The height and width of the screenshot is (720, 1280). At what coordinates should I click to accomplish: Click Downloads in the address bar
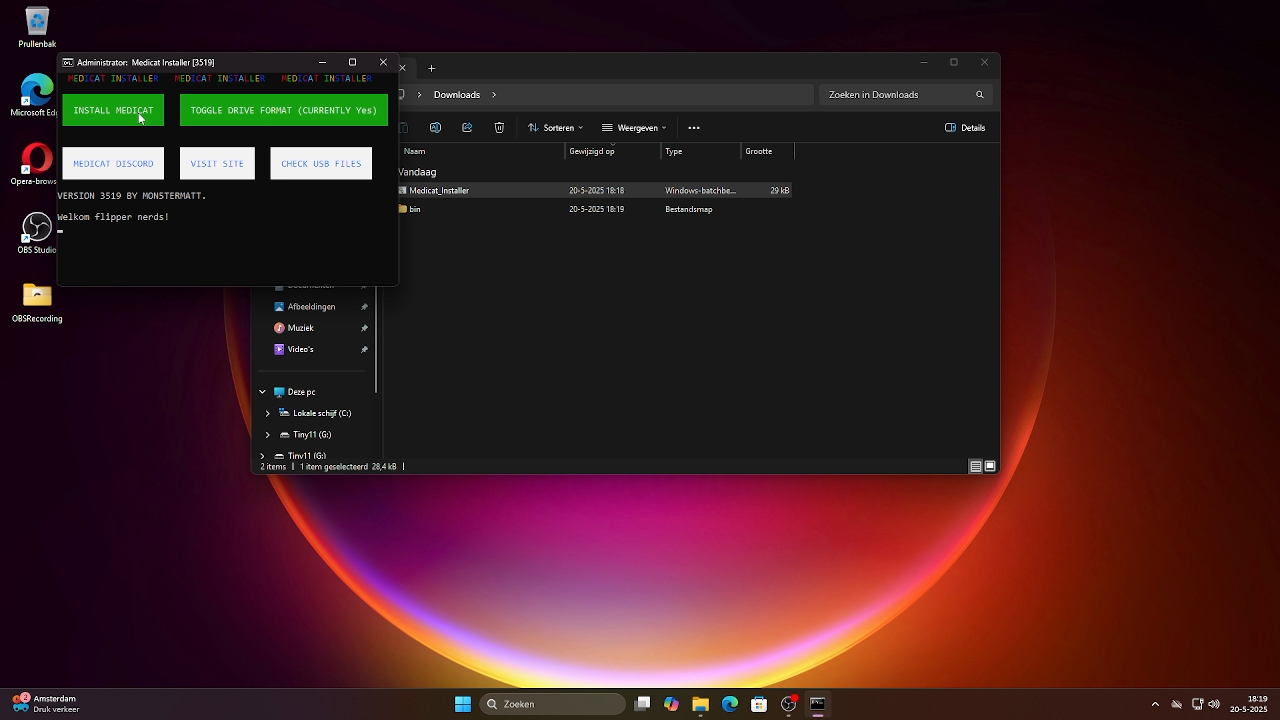pyautogui.click(x=457, y=95)
